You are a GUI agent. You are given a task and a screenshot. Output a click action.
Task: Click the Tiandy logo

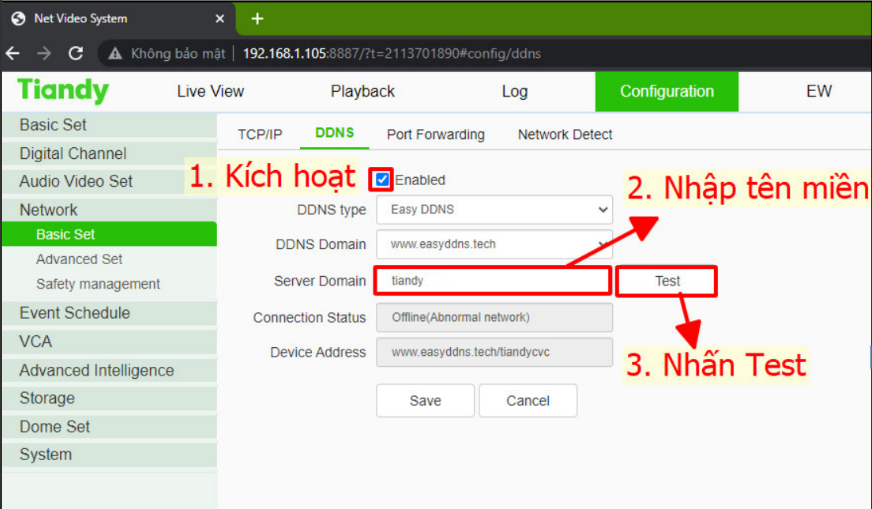click(x=63, y=91)
